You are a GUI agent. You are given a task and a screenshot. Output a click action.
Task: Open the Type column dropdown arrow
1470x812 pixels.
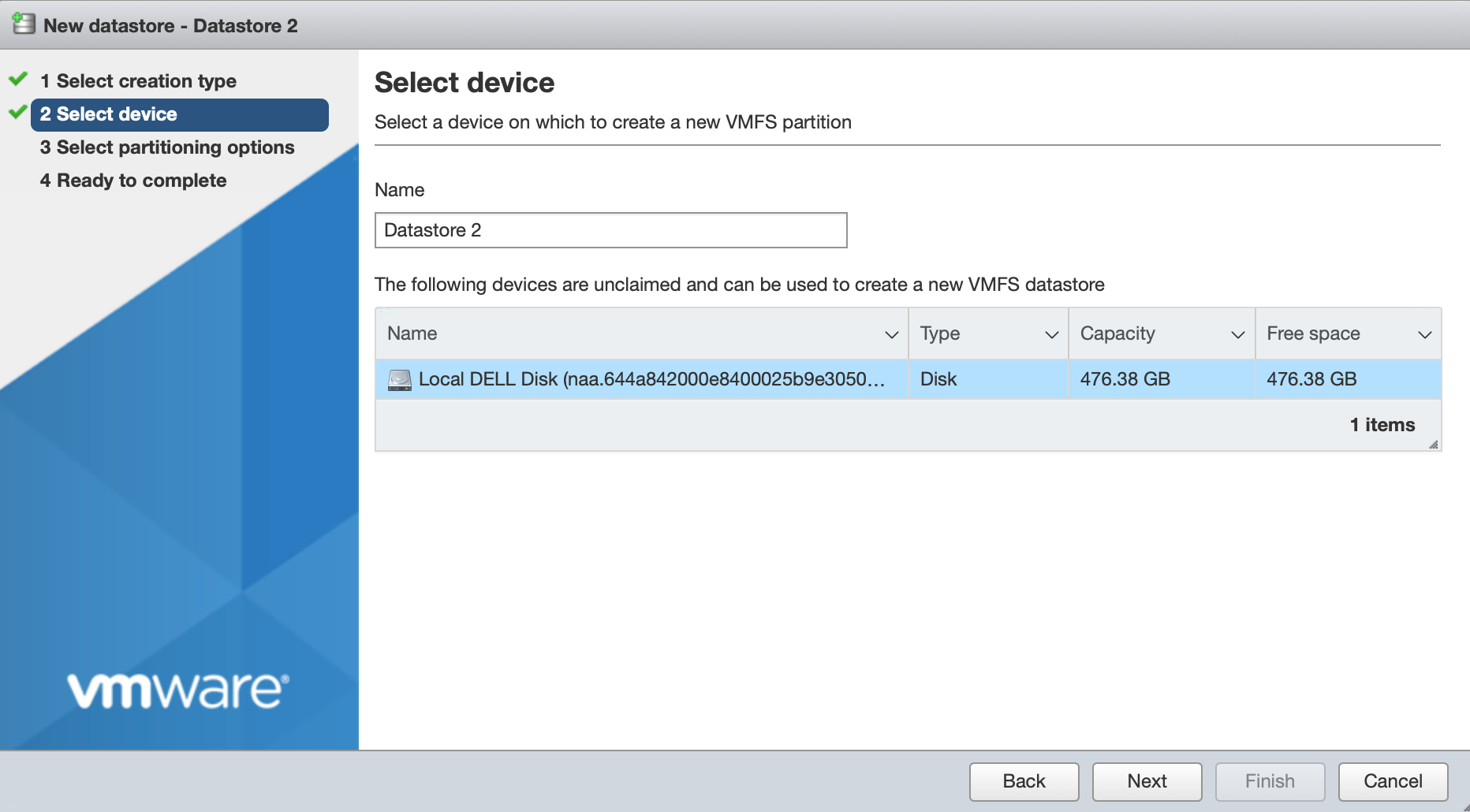[x=1051, y=334]
